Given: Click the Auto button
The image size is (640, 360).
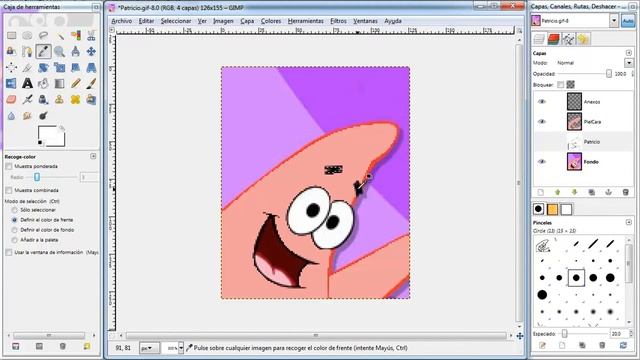Looking at the screenshot, I should [x=628, y=21].
